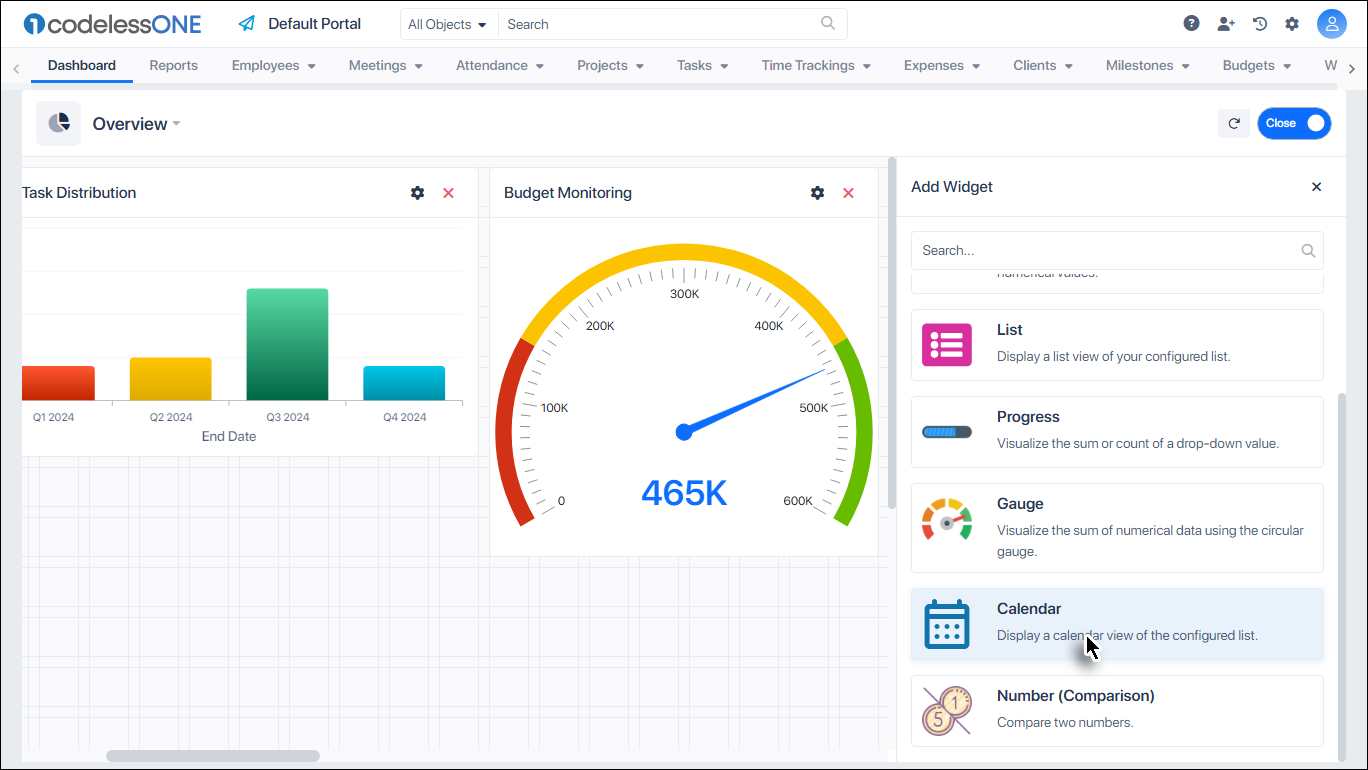Open settings for the Budget Monitoring widget

coord(817,192)
